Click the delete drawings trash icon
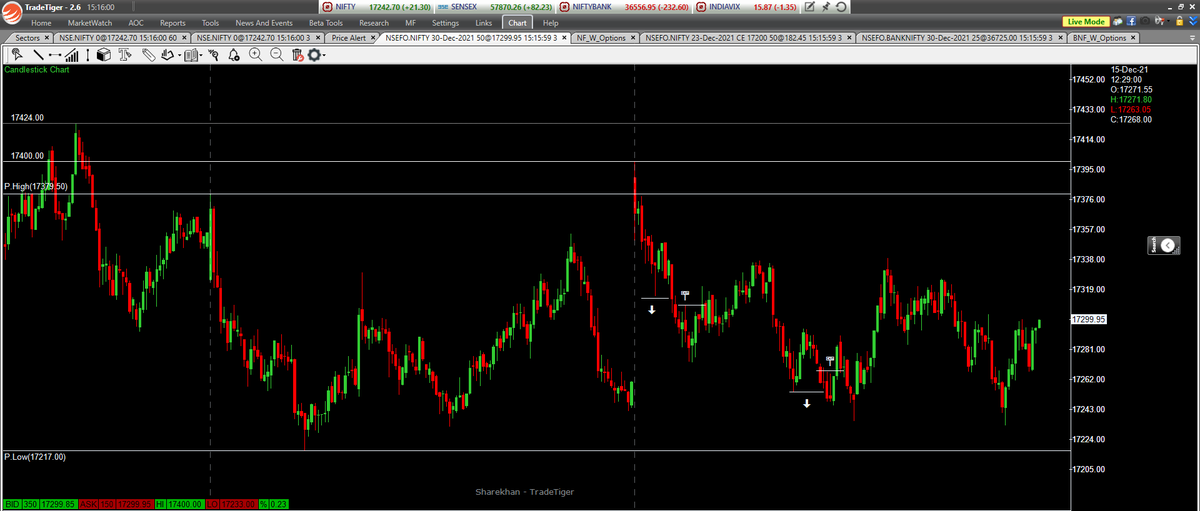This screenshot has width=1200, height=511. [x=298, y=55]
